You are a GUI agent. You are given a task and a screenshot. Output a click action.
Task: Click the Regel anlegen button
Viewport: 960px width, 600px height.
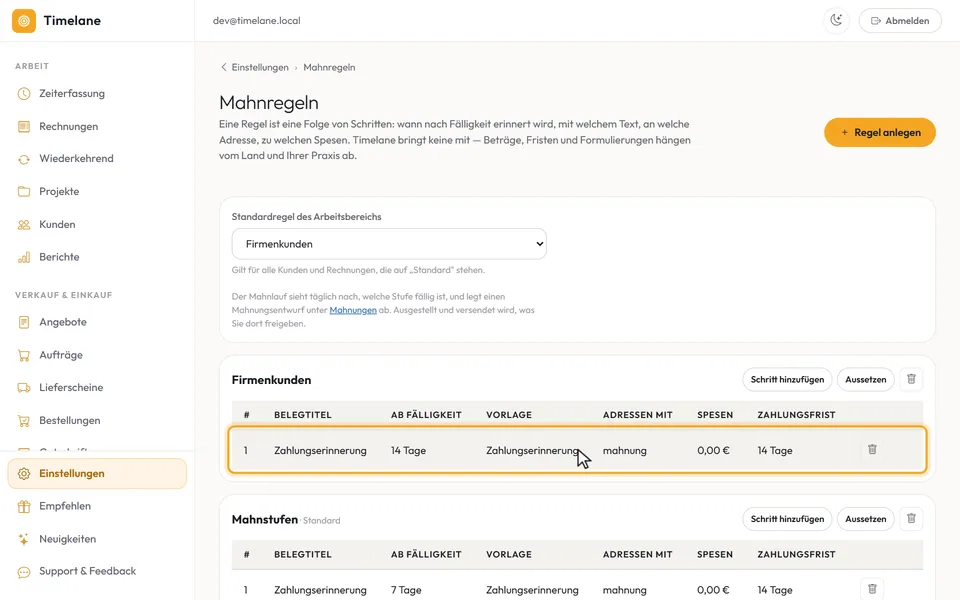pyautogui.click(x=880, y=132)
